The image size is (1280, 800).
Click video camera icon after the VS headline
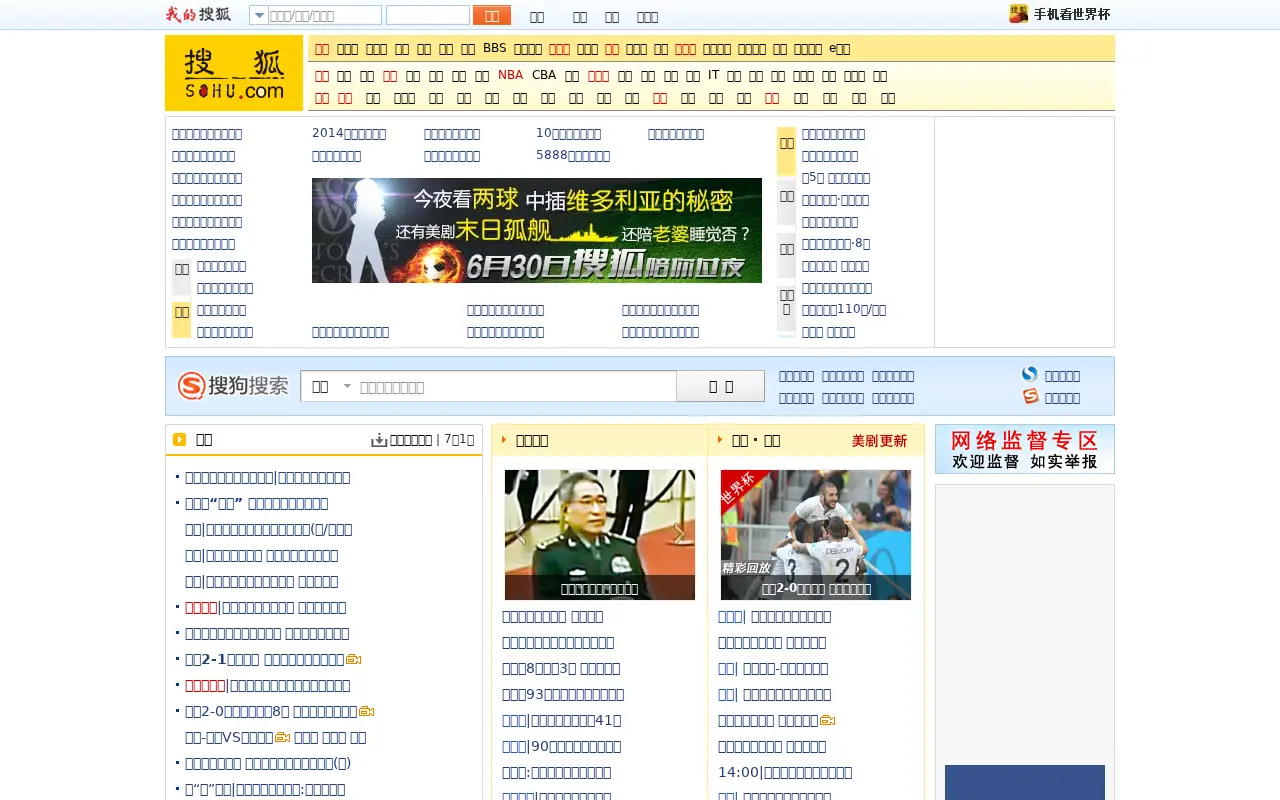point(282,738)
